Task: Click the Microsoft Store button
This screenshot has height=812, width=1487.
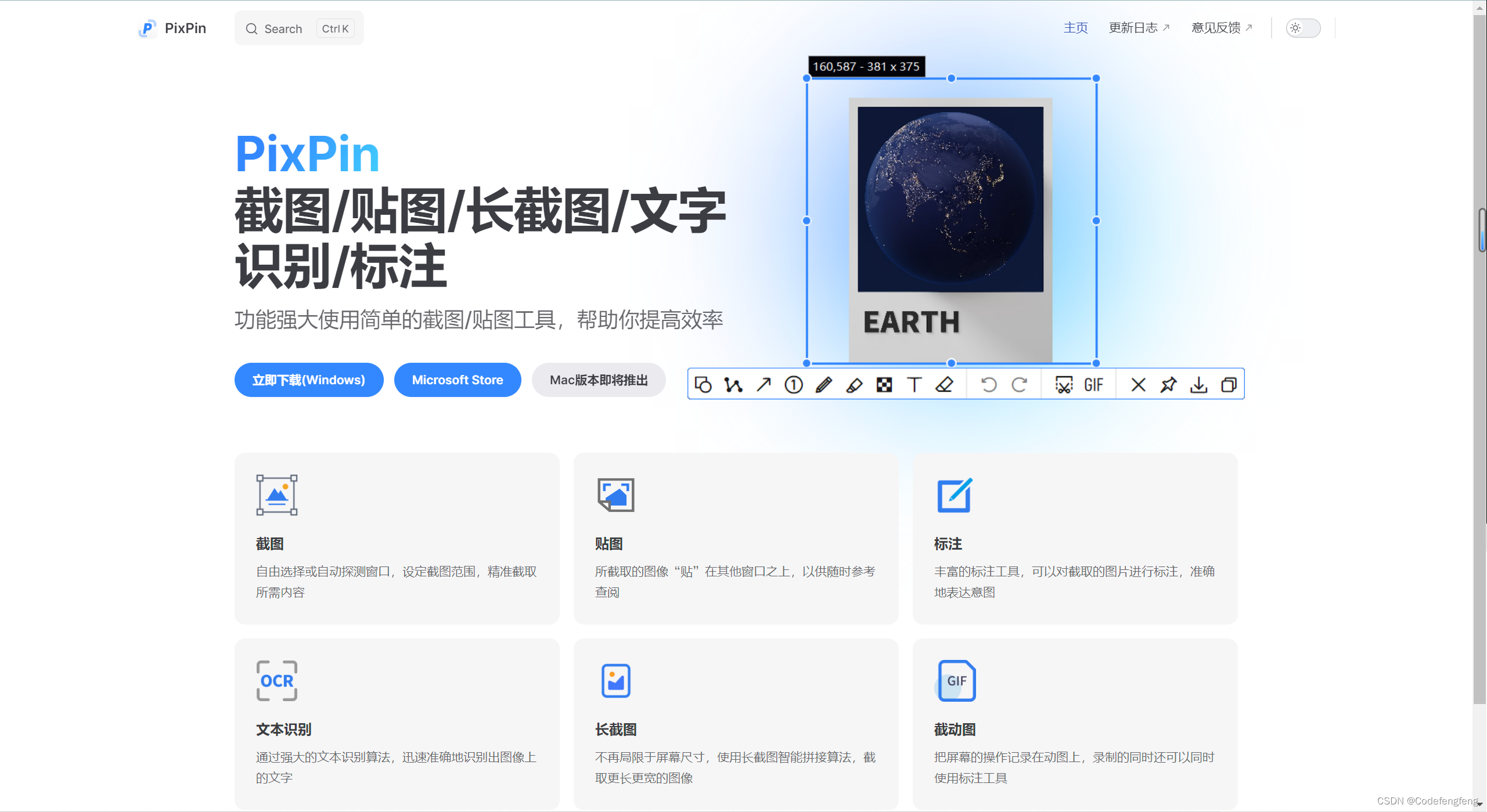Action: pos(458,380)
